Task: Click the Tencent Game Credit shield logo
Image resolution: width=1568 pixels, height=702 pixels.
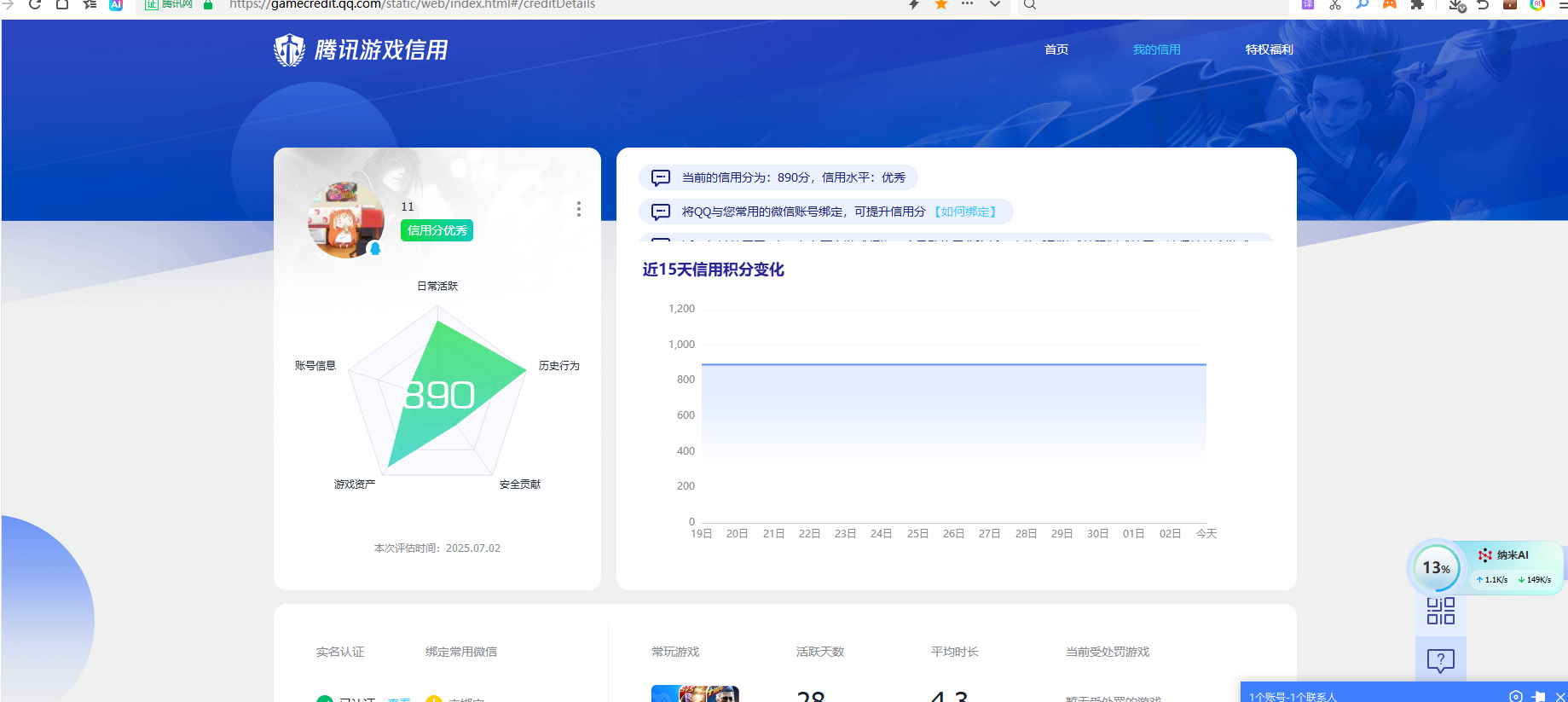Action: click(289, 50)
